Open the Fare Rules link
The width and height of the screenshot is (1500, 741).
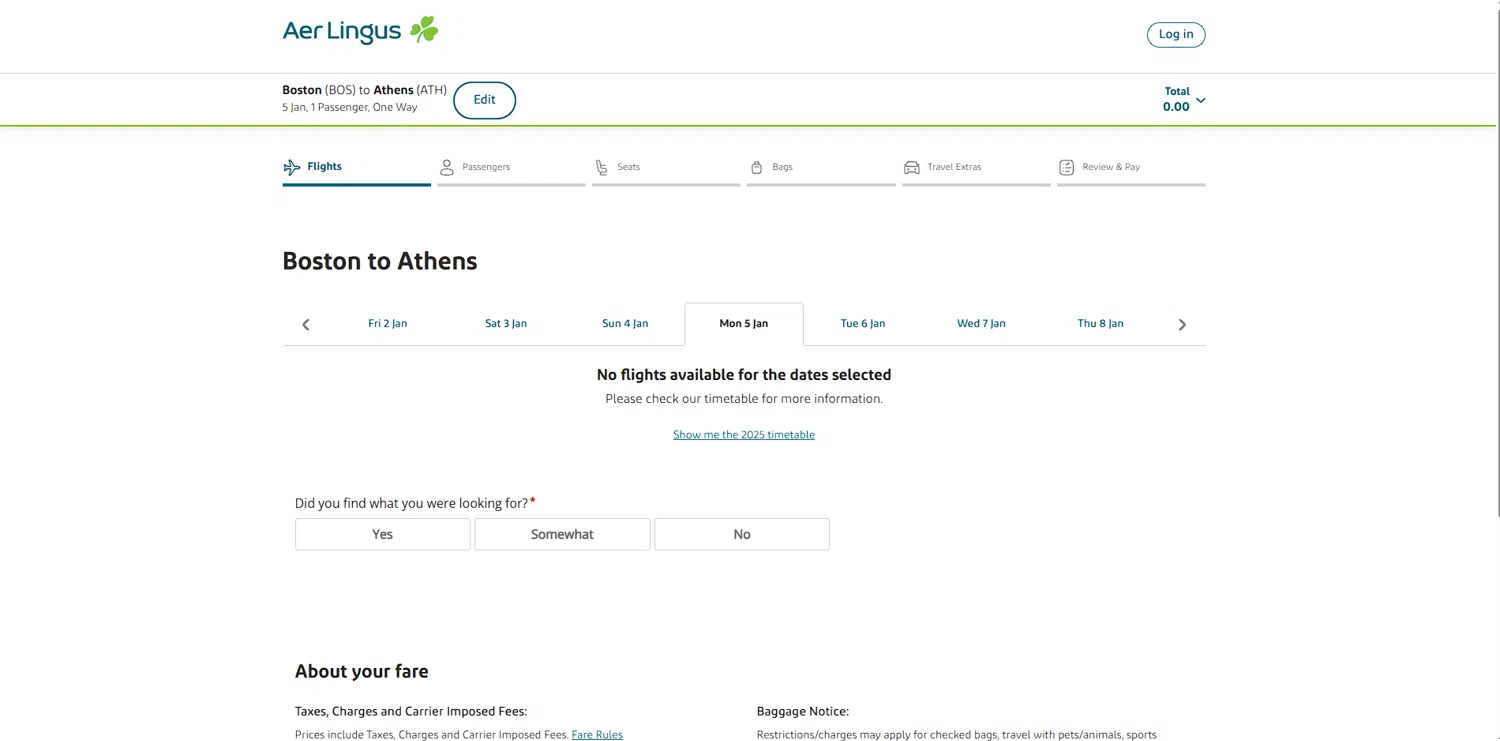(597, 735)
